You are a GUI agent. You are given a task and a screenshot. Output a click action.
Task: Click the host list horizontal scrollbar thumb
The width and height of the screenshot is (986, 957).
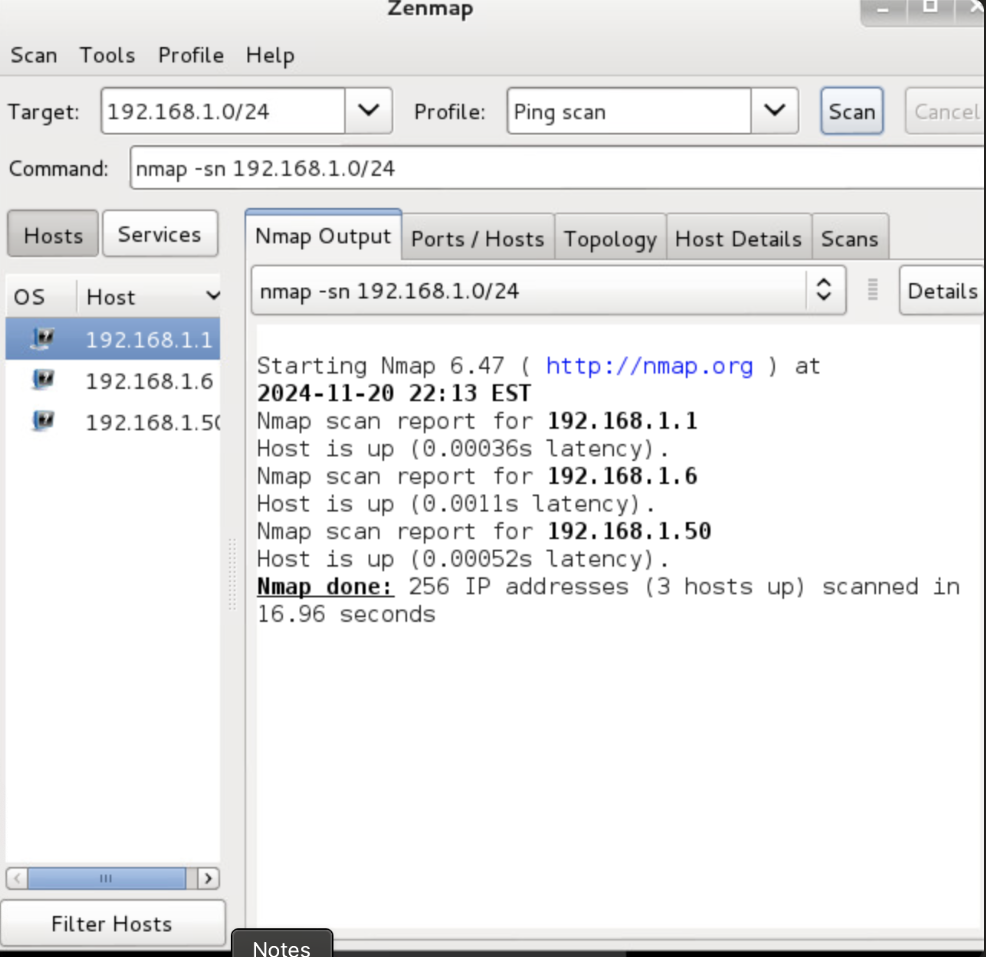click(x=107, y=878)
